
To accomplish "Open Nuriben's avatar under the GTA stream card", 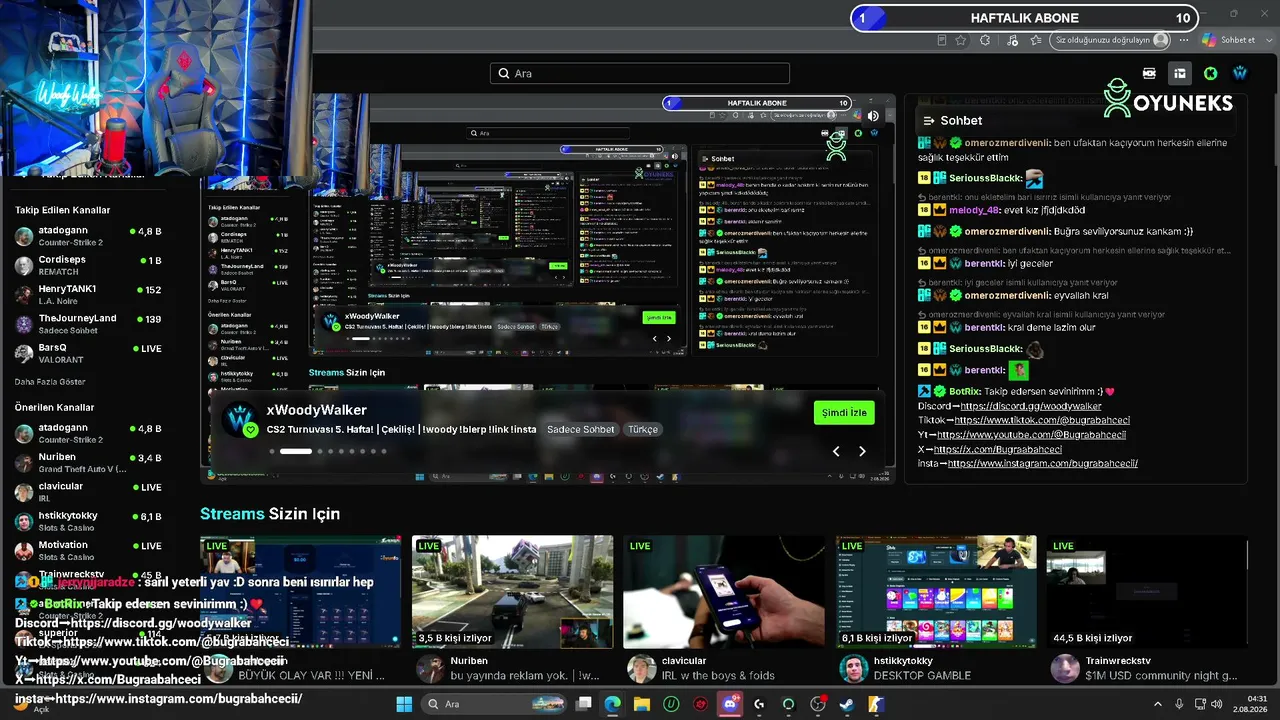I will 430,668.
